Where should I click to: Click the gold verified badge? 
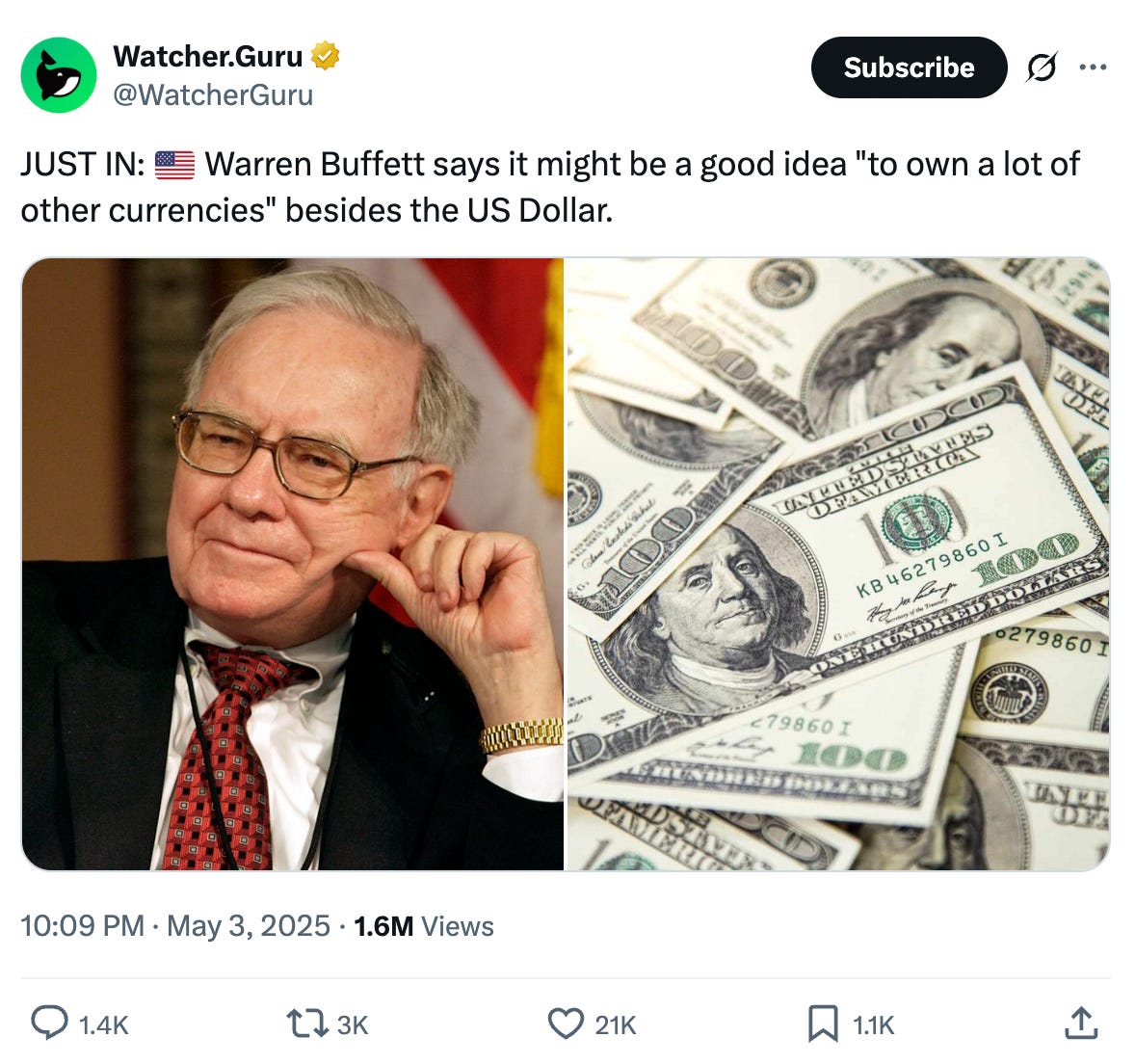pyautogui.click(x=325, y=56)
